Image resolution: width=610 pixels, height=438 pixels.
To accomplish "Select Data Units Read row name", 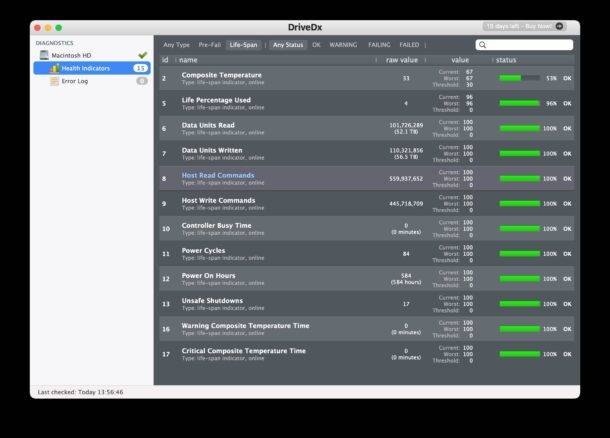I will coord(208,125).
